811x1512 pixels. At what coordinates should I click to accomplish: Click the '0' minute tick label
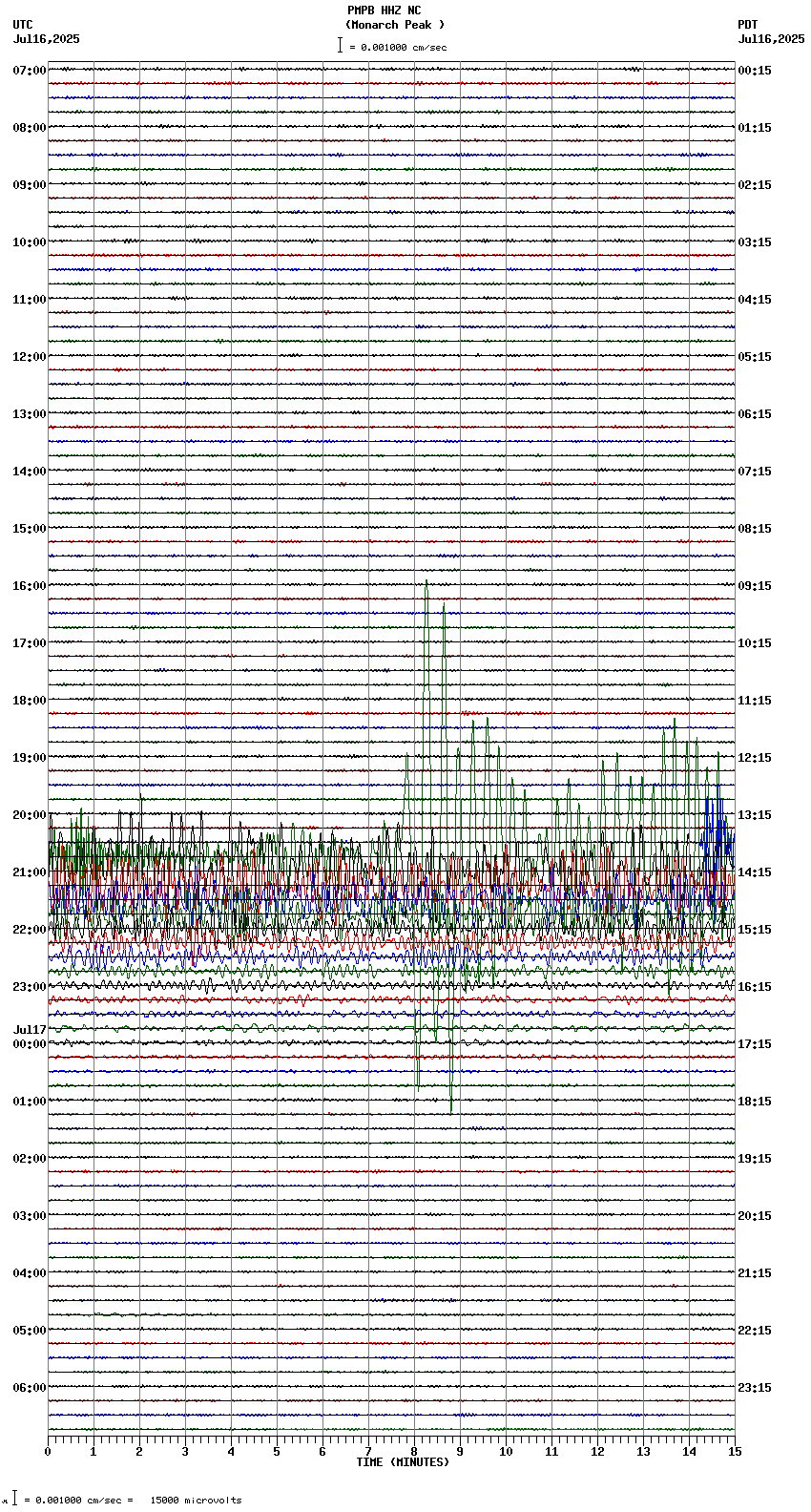click(x=48, y=1452)
